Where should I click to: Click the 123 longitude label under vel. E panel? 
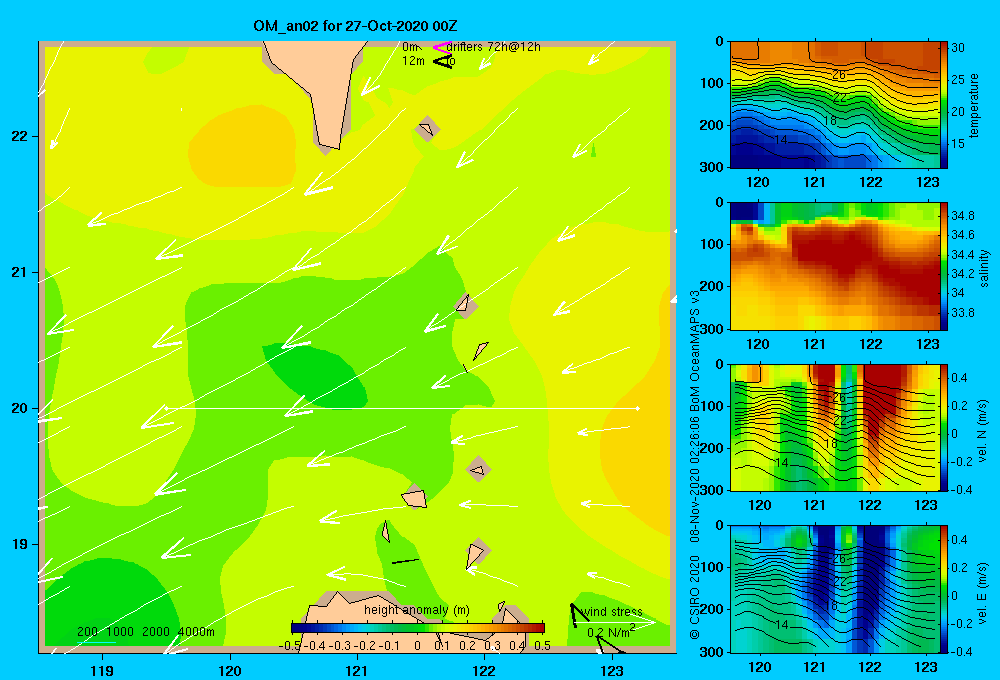pos(927,667)
